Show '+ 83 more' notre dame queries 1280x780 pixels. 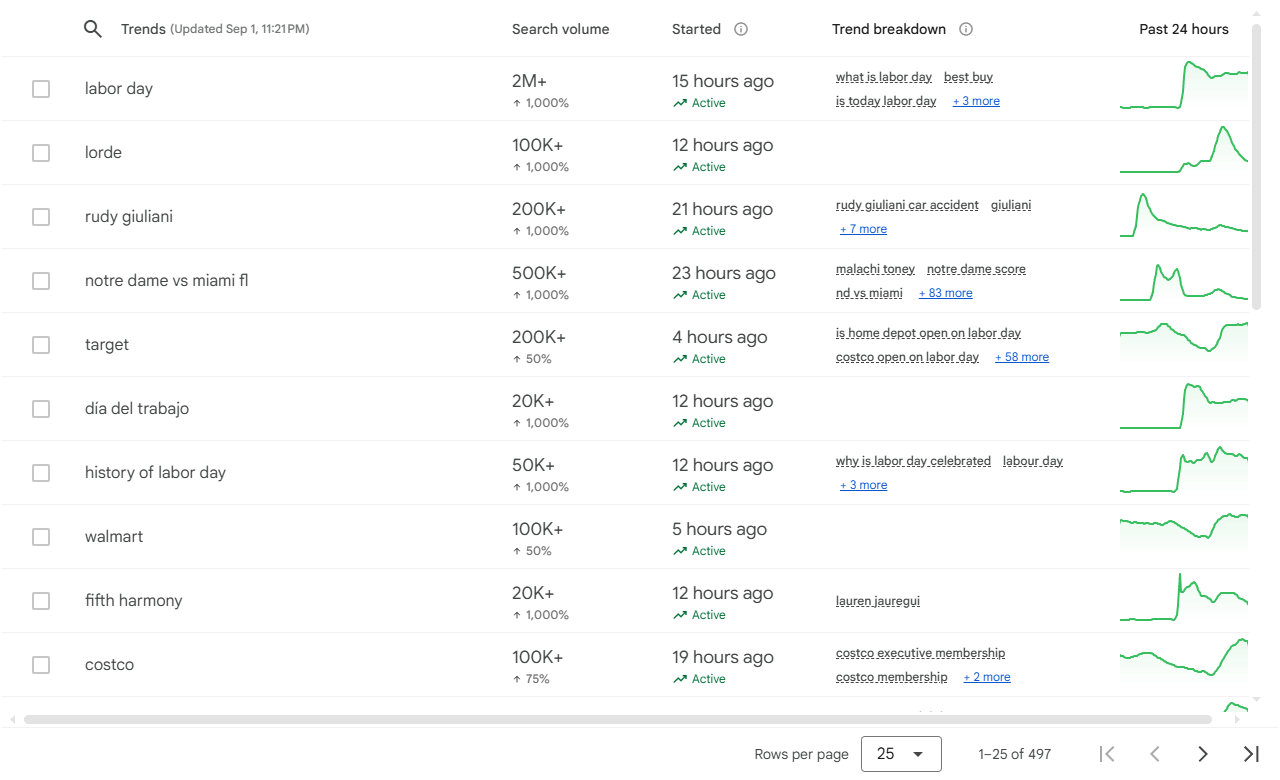pos(946,293)
